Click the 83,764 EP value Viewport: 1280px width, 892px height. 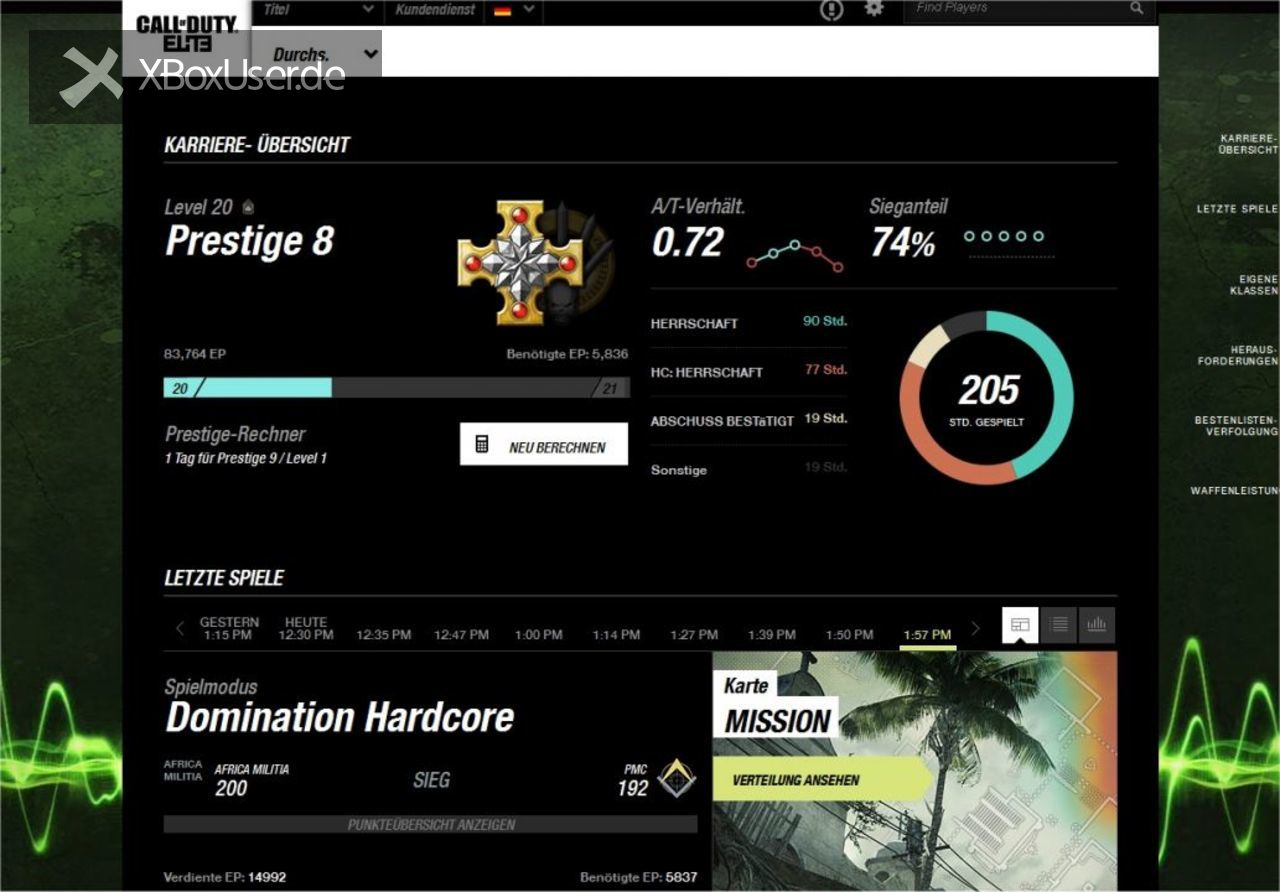[194, 354]
